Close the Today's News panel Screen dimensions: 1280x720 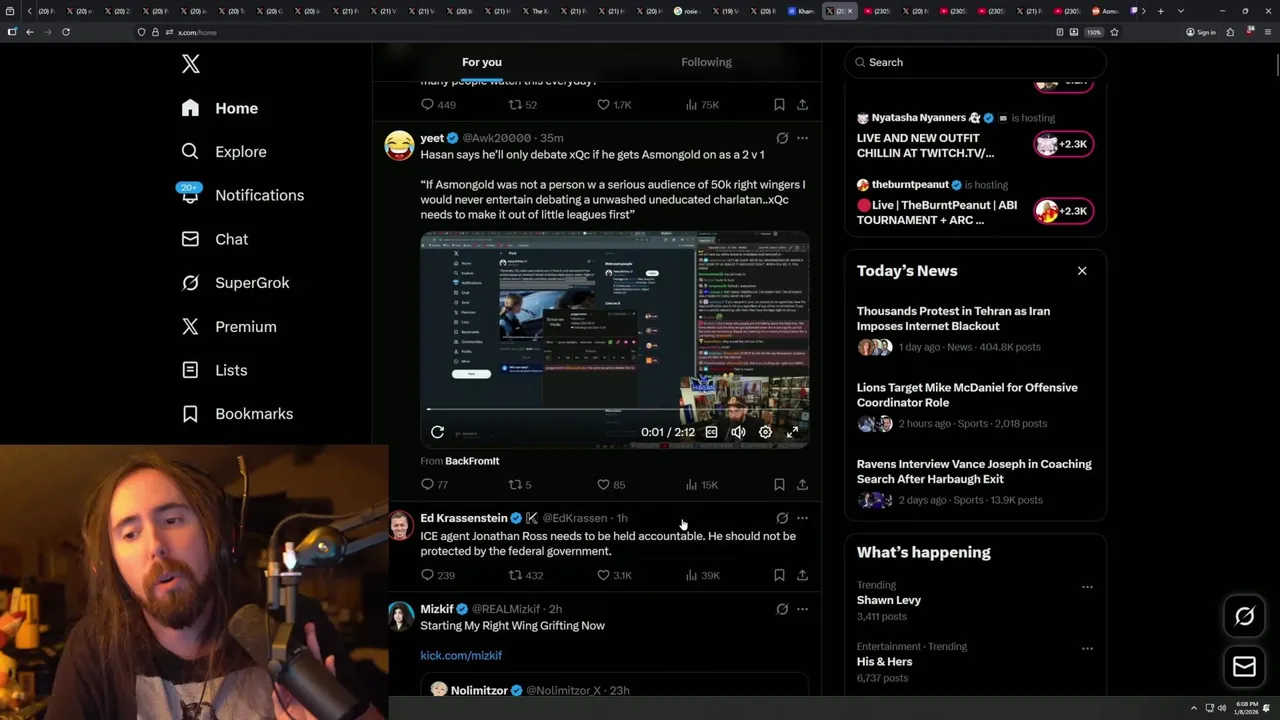point(1082,271)
